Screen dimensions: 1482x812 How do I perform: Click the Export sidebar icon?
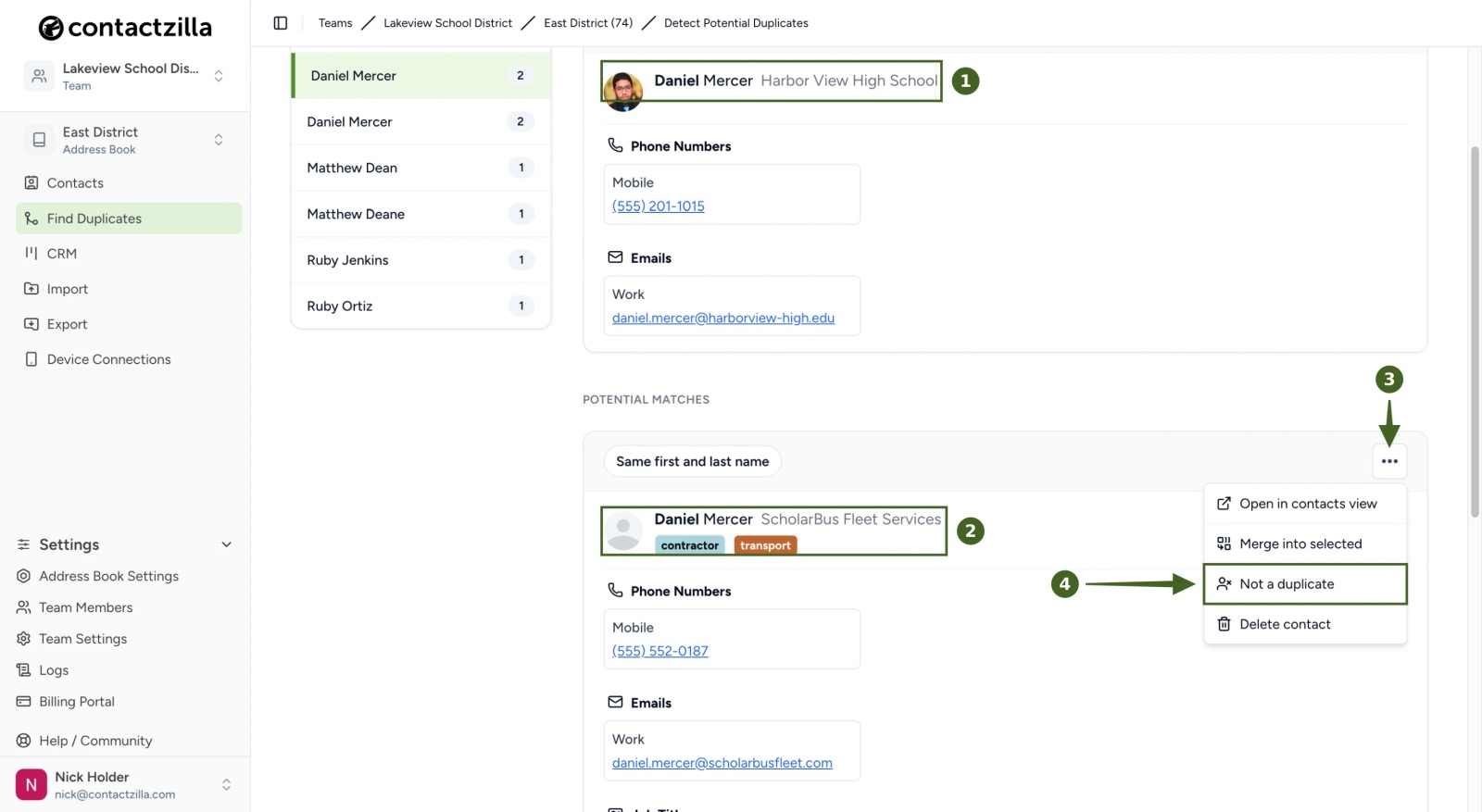[x=31, y=324]
